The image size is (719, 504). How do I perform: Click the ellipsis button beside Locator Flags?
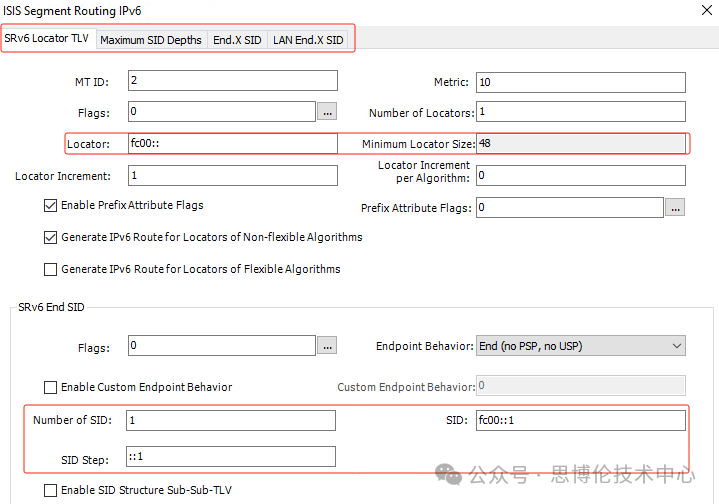(327, 112)
